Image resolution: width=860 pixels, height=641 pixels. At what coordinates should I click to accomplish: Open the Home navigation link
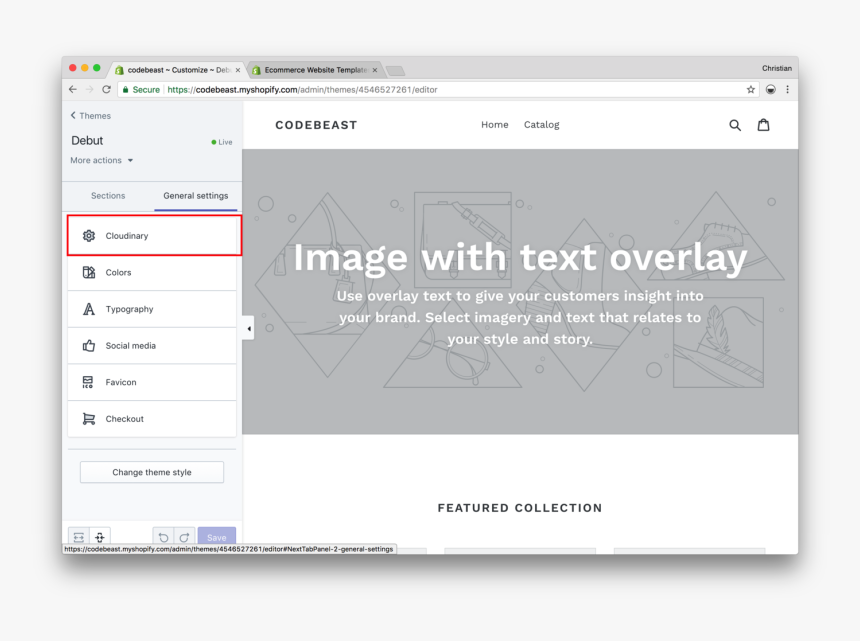pyautogui.click(x=495, y=125)
